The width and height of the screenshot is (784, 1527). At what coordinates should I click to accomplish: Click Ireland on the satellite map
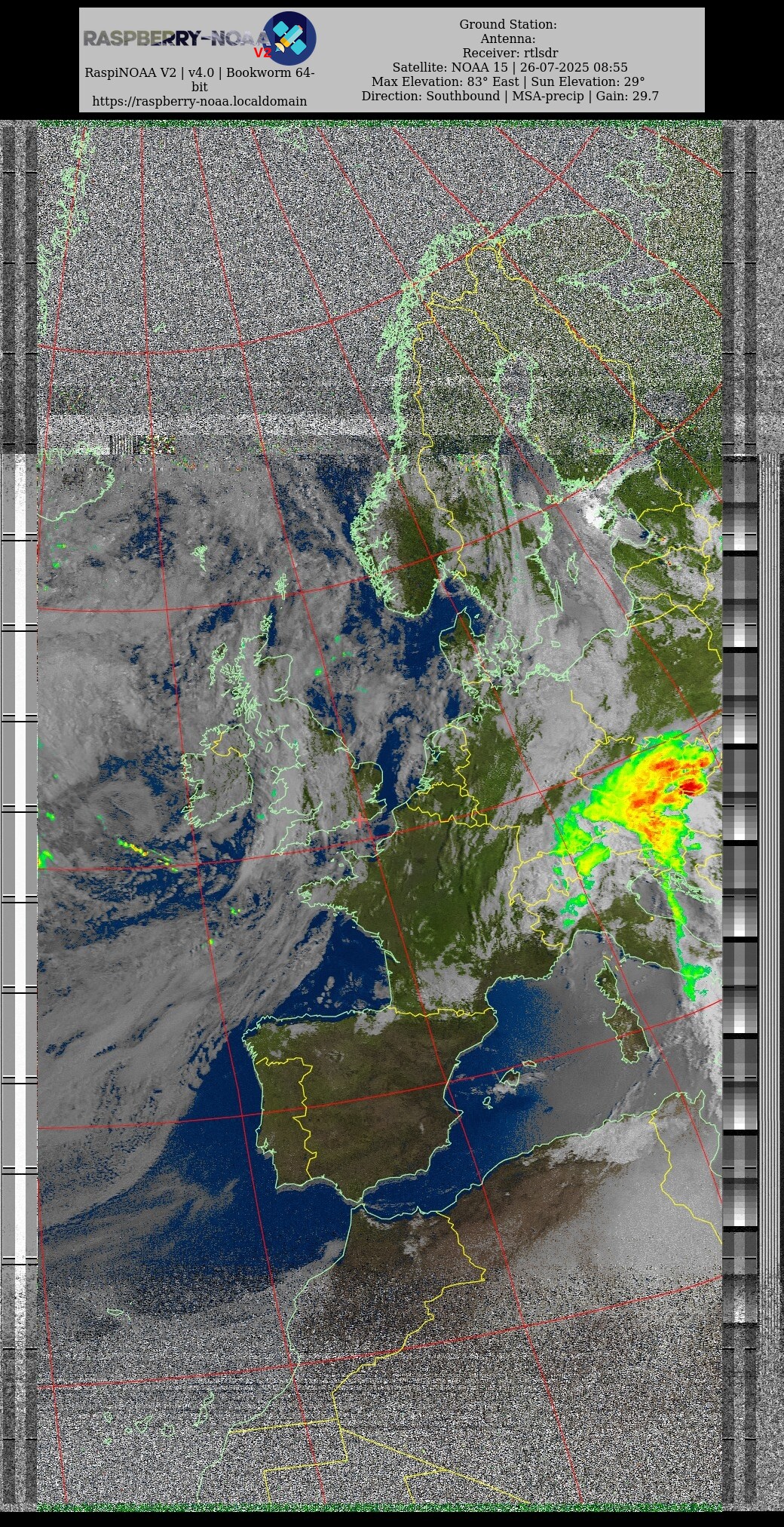(219, 777)
